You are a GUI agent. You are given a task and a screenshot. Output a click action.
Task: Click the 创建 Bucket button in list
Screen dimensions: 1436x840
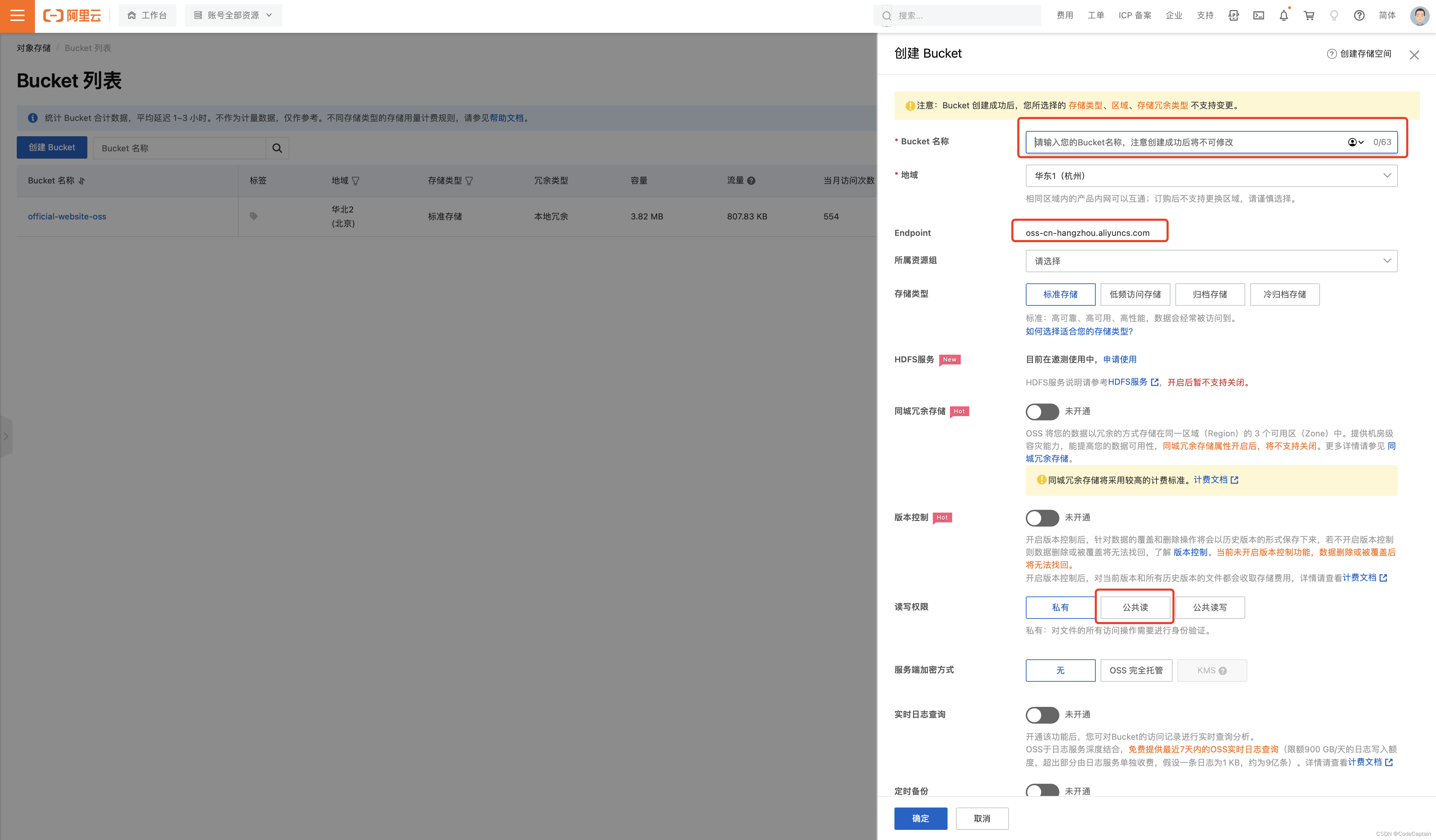52,147
